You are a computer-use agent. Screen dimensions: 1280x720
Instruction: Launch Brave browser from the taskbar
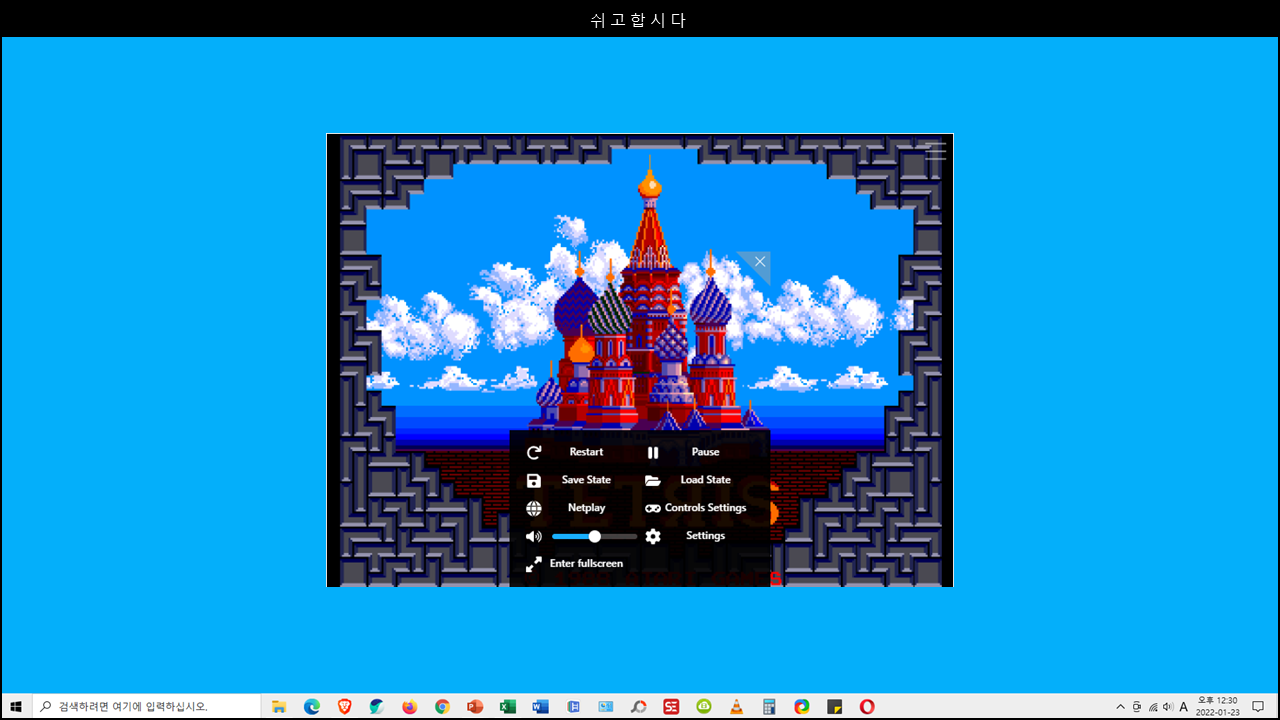[x=345, y=707]
